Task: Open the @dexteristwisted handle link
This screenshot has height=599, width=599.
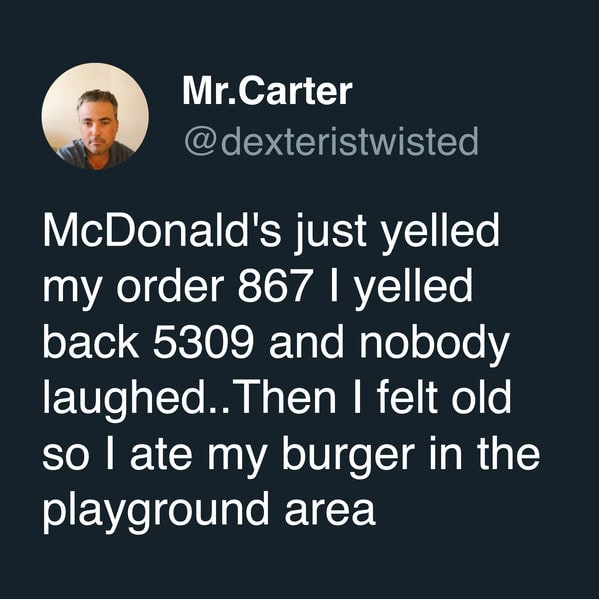Action: point(331,141)
